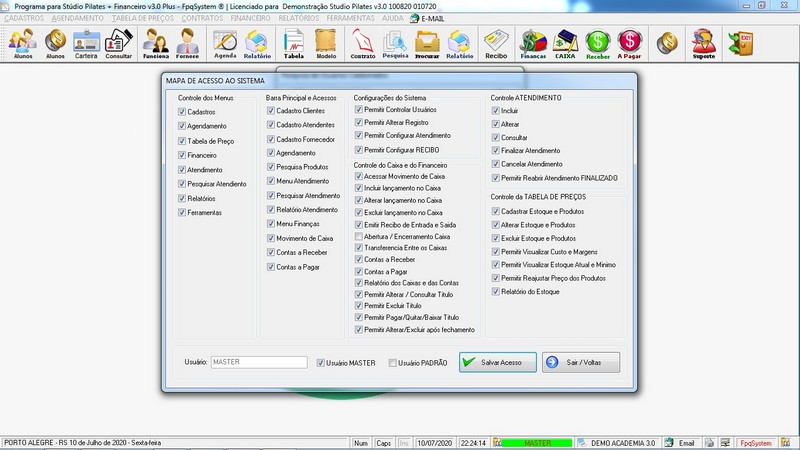This screenshot has width=800, height=450.
Task: Toggle Permitir Alterar/Excluir após fechamento checkbox
Action: [359, 330]
